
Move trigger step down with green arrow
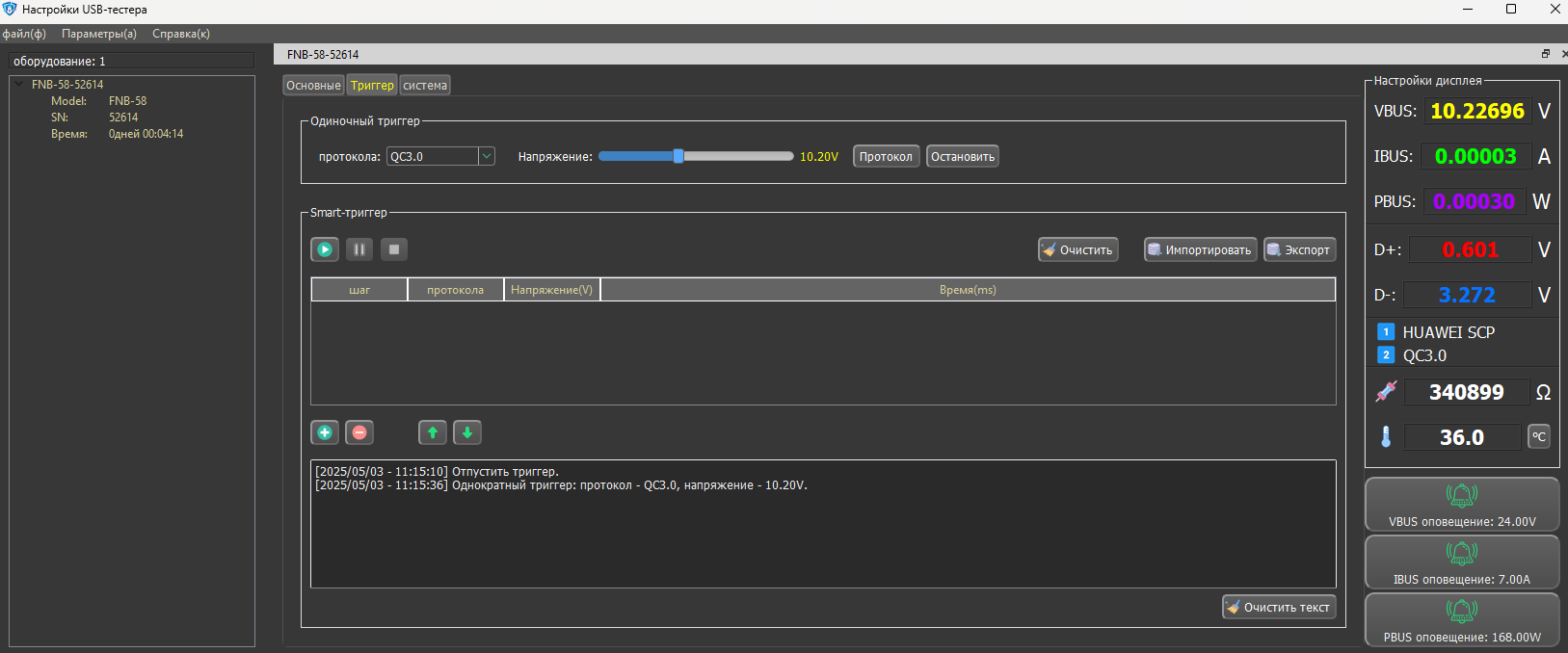click(x=467, y=432)
